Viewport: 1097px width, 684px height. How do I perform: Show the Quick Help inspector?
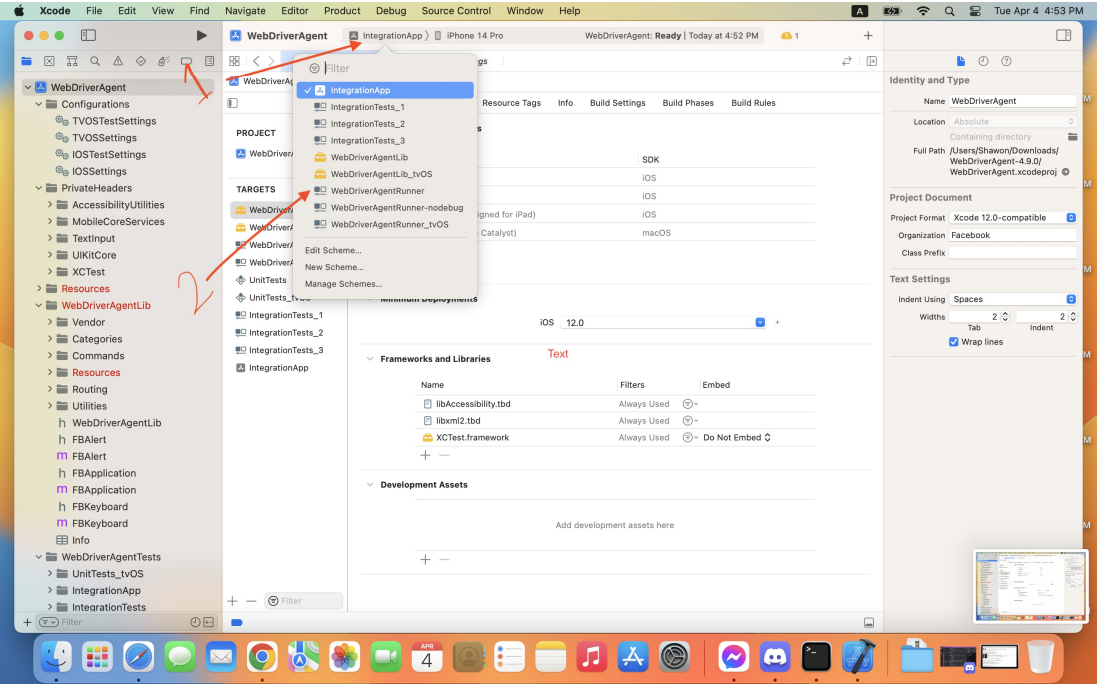tap(1006, 62)
